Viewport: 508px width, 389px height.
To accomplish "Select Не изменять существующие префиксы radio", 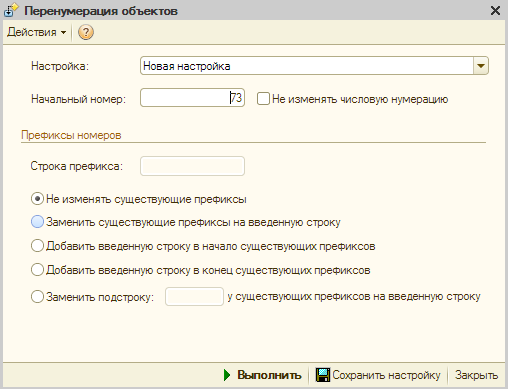I will pos(37,199).
